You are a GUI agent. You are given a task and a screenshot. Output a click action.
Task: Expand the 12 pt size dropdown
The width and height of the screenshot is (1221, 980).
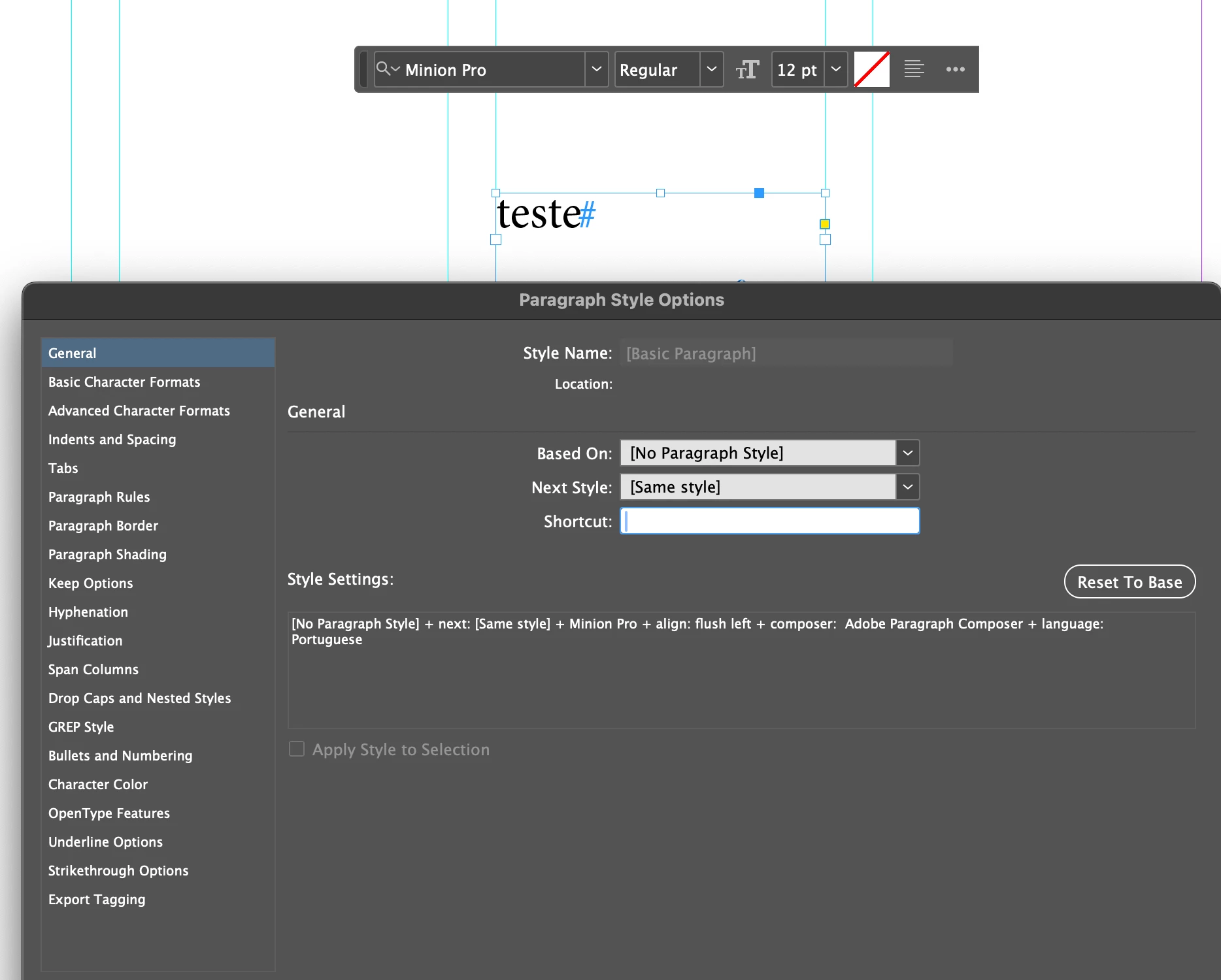click(835, 69)
